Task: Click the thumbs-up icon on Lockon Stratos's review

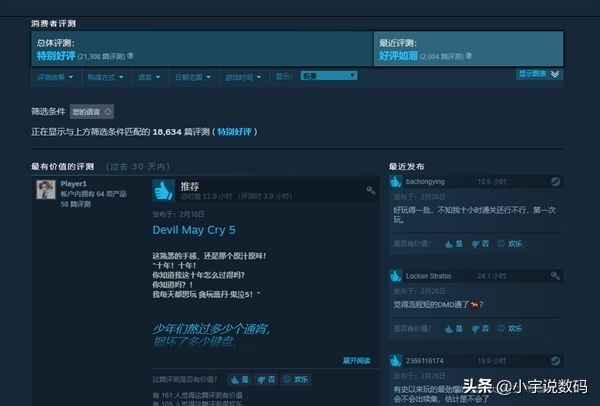Action: coord(396,276)
